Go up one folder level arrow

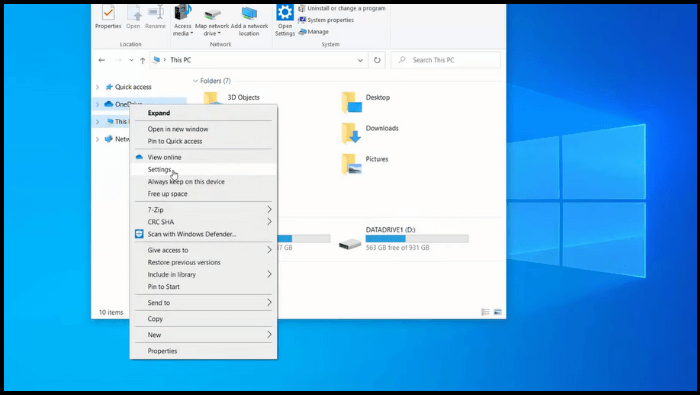142,60
